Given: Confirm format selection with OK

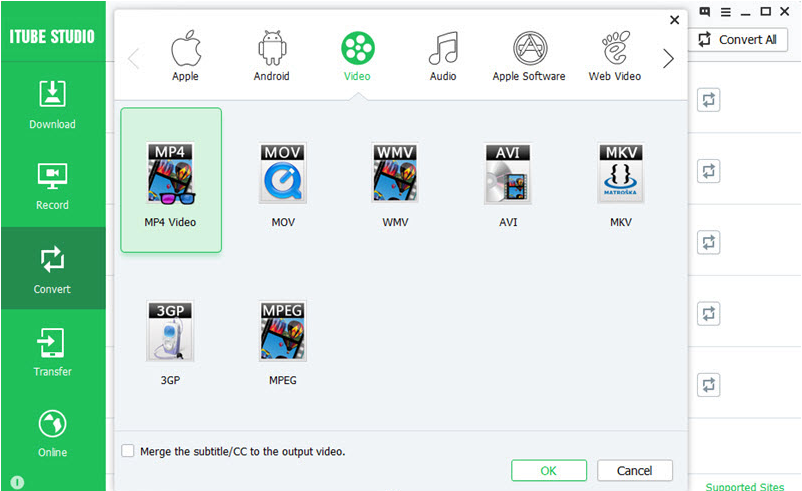Looking at the screenshot, I should pos(549,470).
